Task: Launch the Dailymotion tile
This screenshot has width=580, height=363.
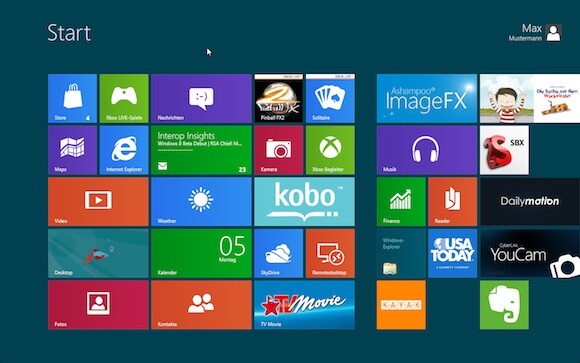Action: (530, 202)
